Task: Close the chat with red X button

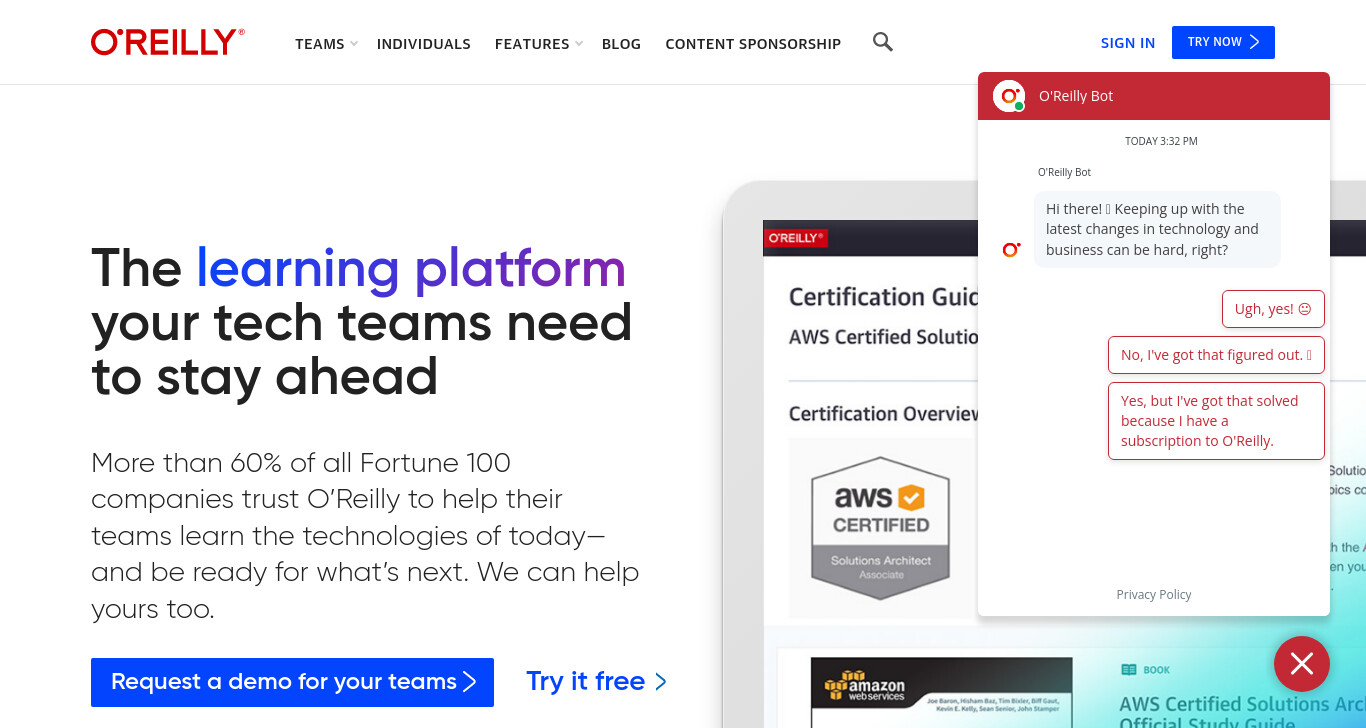Action: (1301, 664)
